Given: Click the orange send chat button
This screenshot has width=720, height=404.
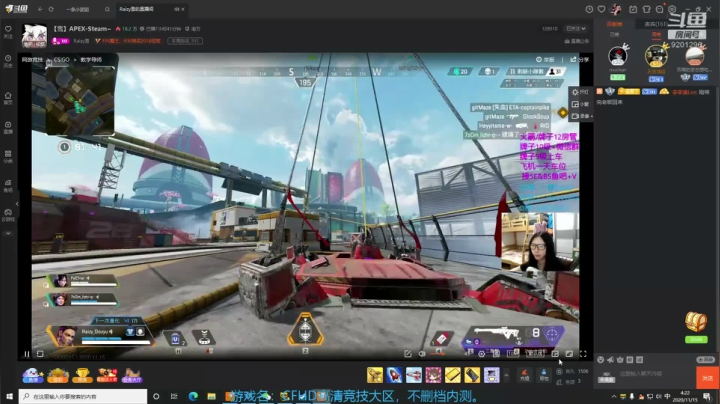Looking at the screenshot, I should point(708,378).
